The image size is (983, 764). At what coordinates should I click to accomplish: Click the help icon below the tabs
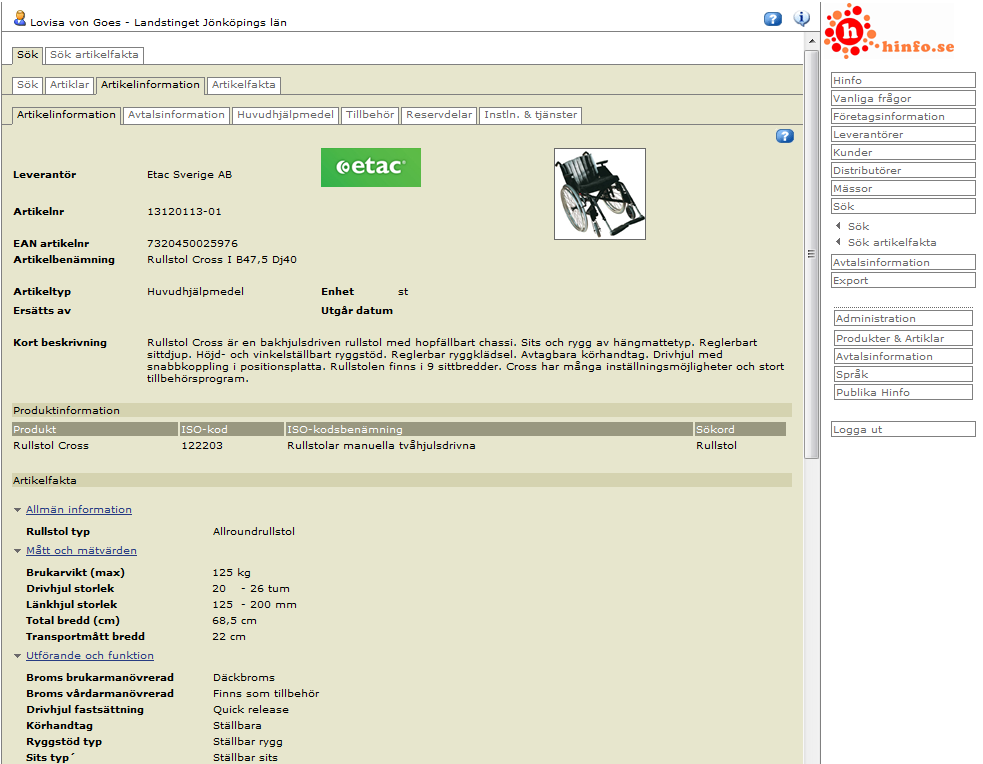coord(784,136)
